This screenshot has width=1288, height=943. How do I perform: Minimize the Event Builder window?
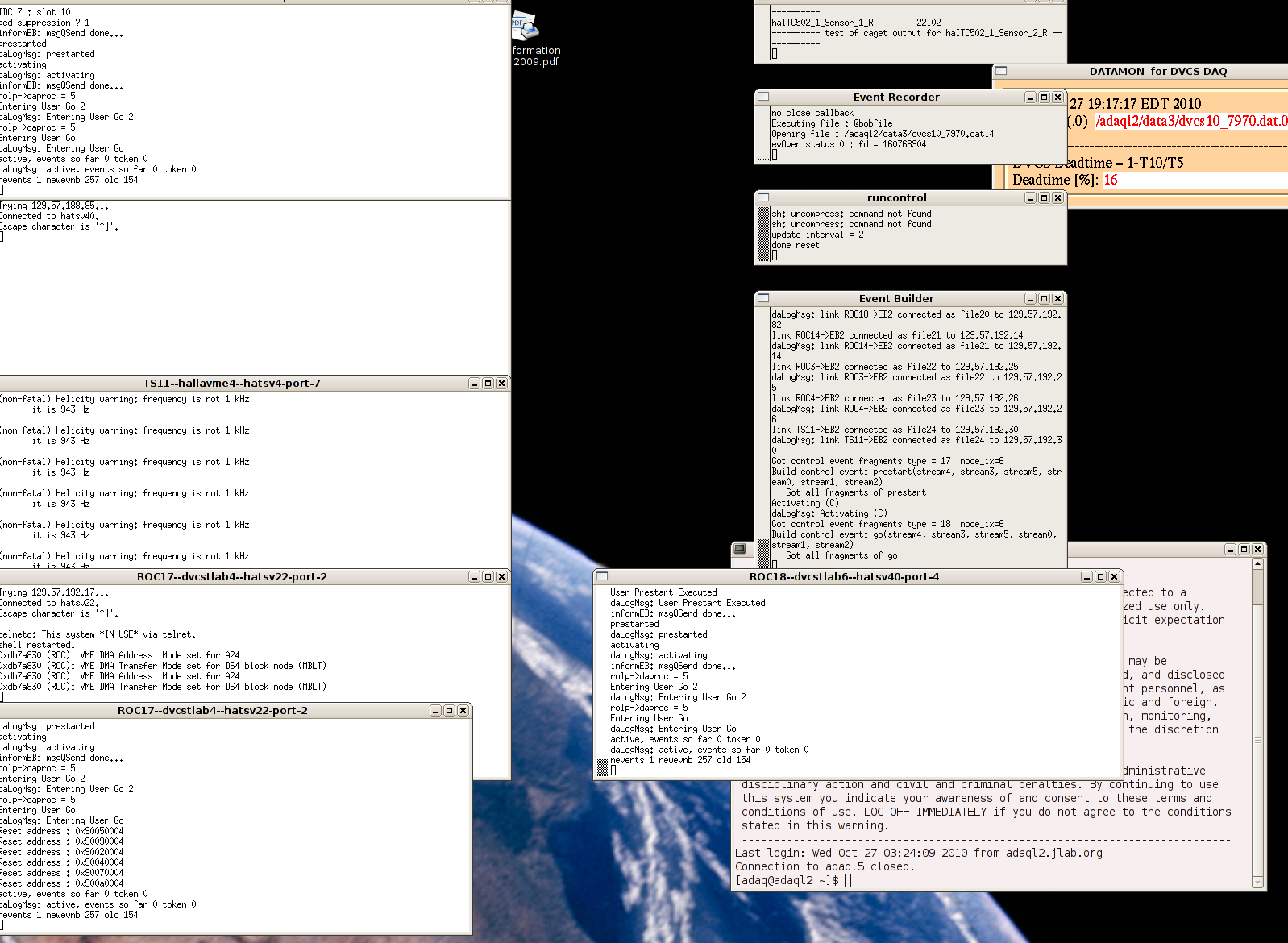tap(1030, 298)
